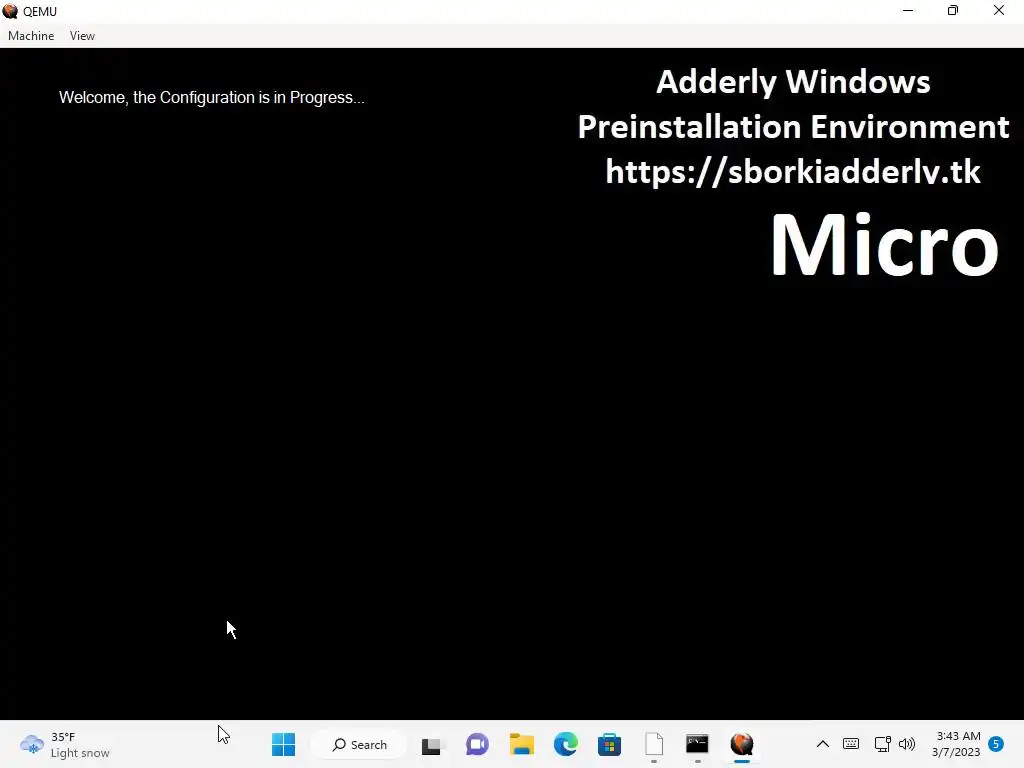Open the touch keyboard tray icon
This screenshot has height=768, width=1024.
pos(851,744)
